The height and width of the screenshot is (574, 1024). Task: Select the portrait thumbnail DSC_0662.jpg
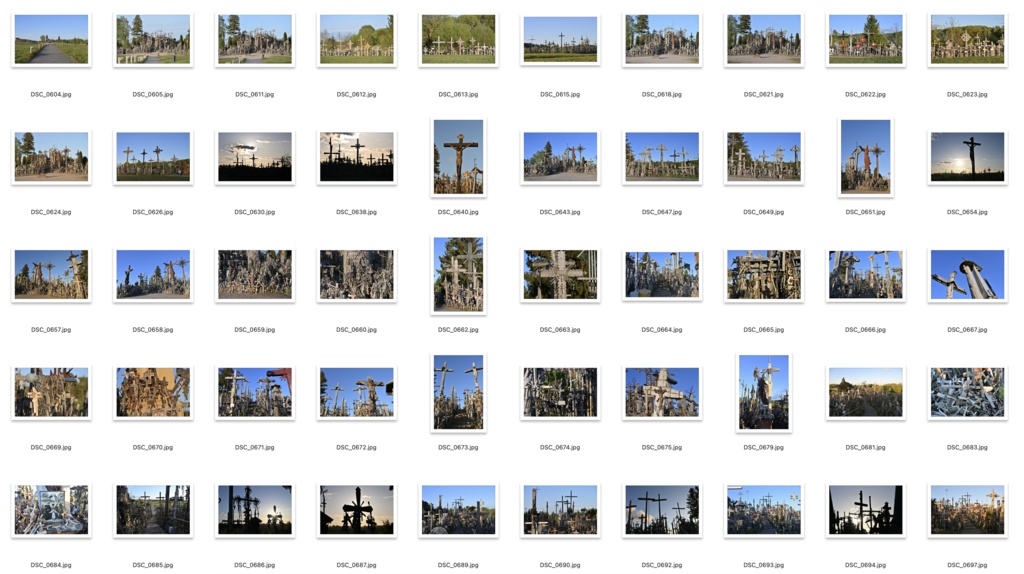458,274
